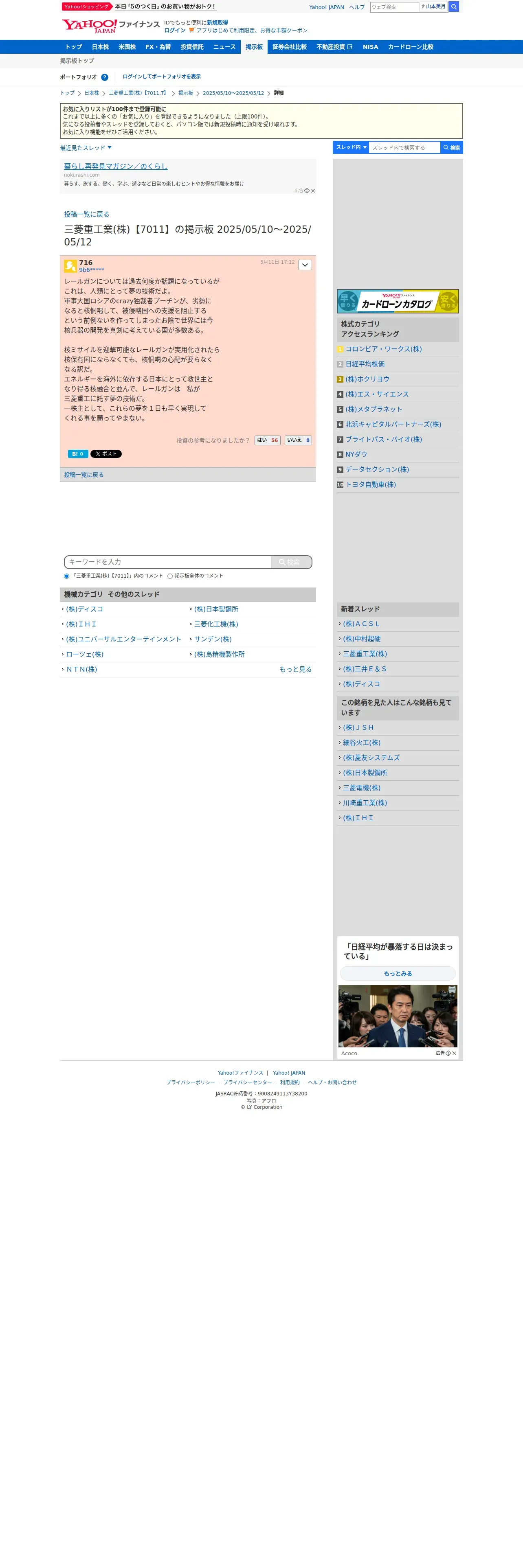
Task: Select the 掲示板全体のコメント radio button
Action: [x=170, y=576]
